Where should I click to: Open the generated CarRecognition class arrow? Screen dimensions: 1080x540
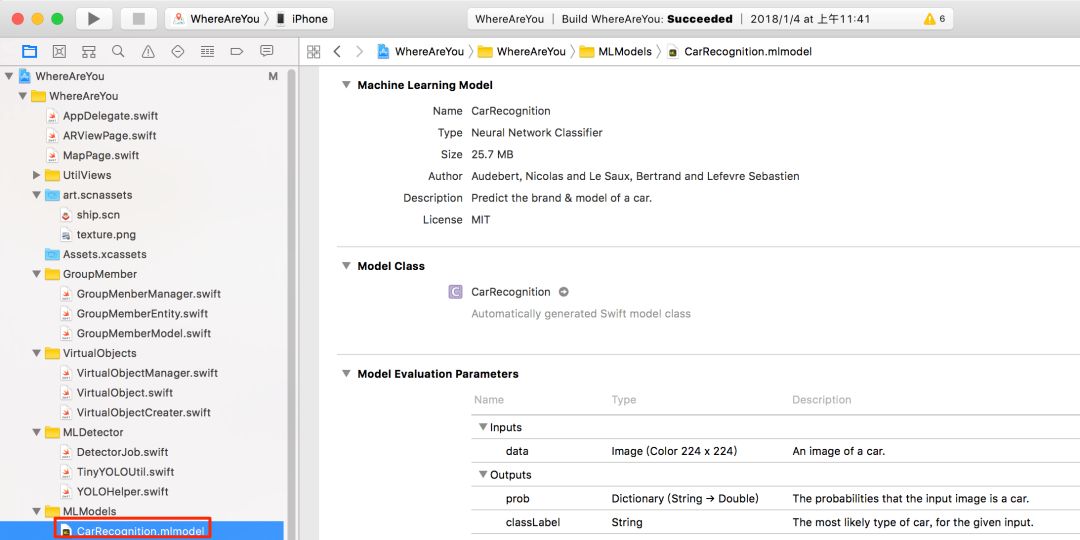pos(563,292)
